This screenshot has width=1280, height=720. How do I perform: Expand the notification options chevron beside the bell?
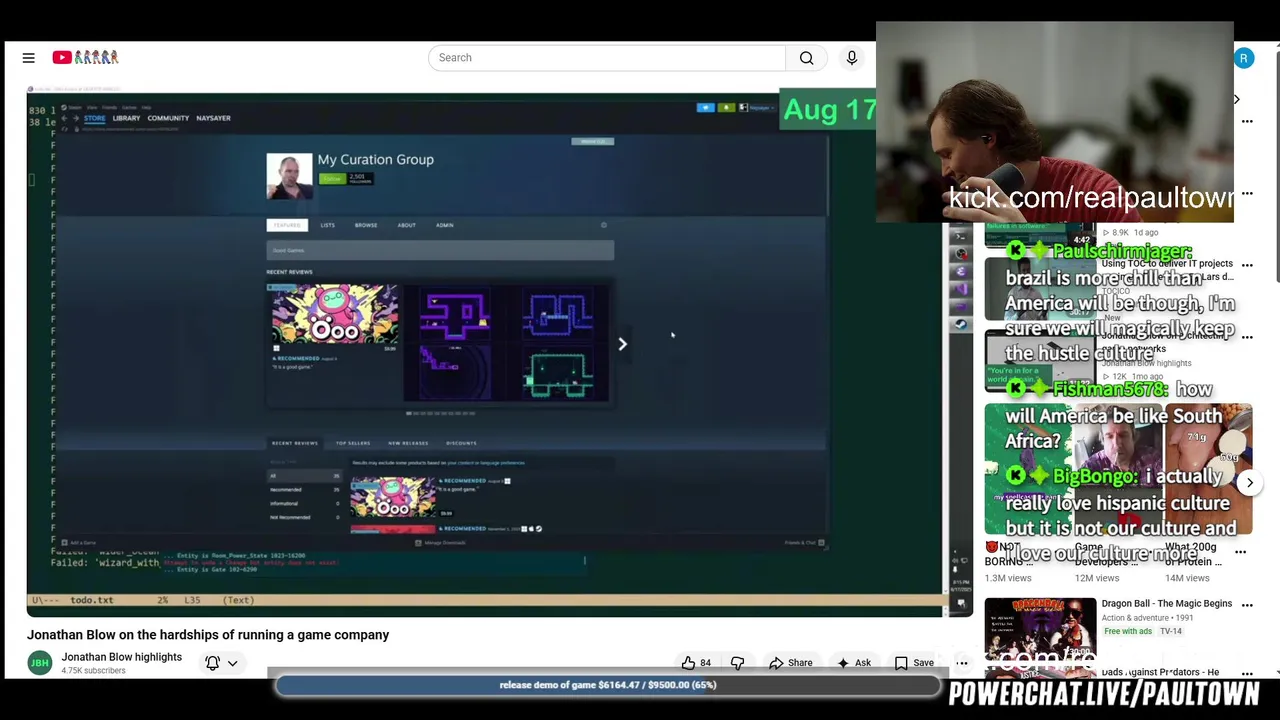232,663
